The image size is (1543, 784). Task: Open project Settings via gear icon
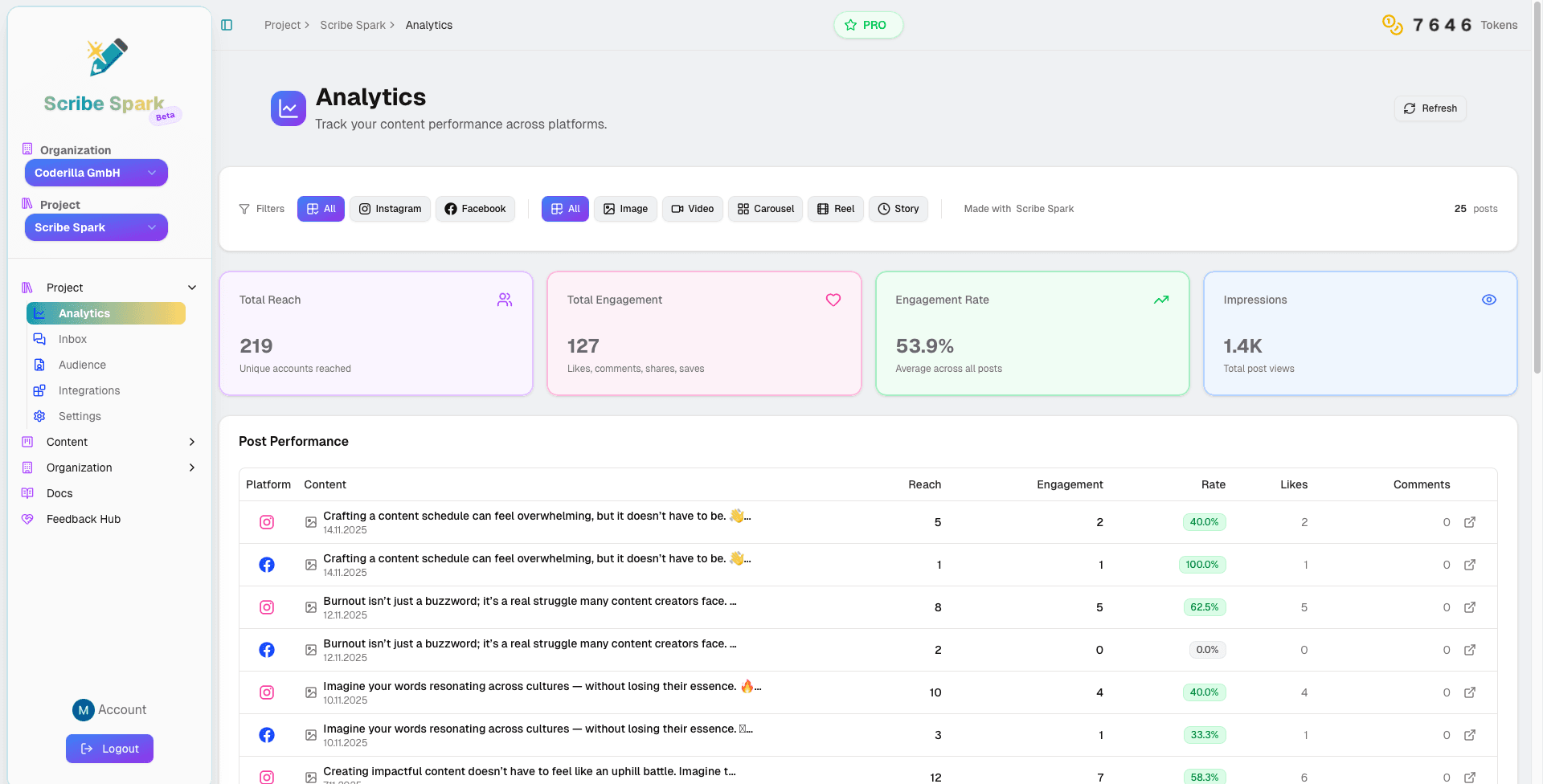pos(39,416)
